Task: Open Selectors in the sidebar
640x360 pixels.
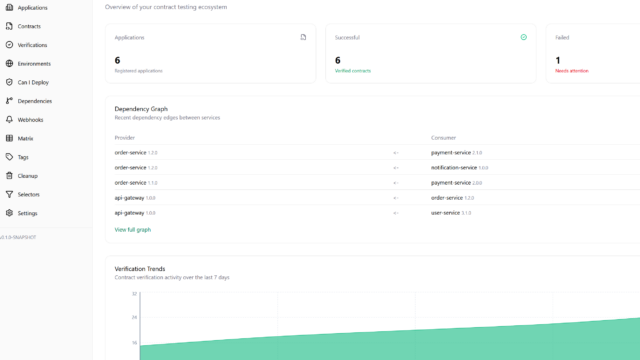Action: click(x=29, y=195)
